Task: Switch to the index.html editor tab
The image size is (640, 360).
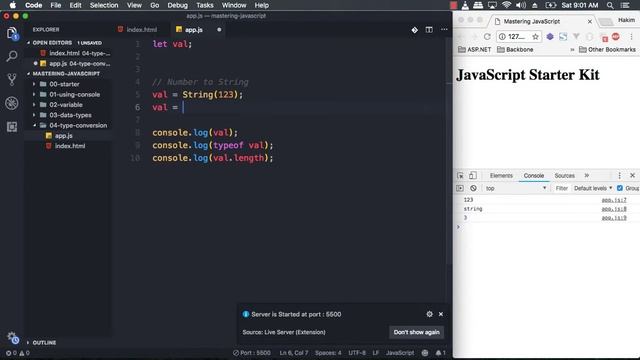Action: [x=141, y=30]
